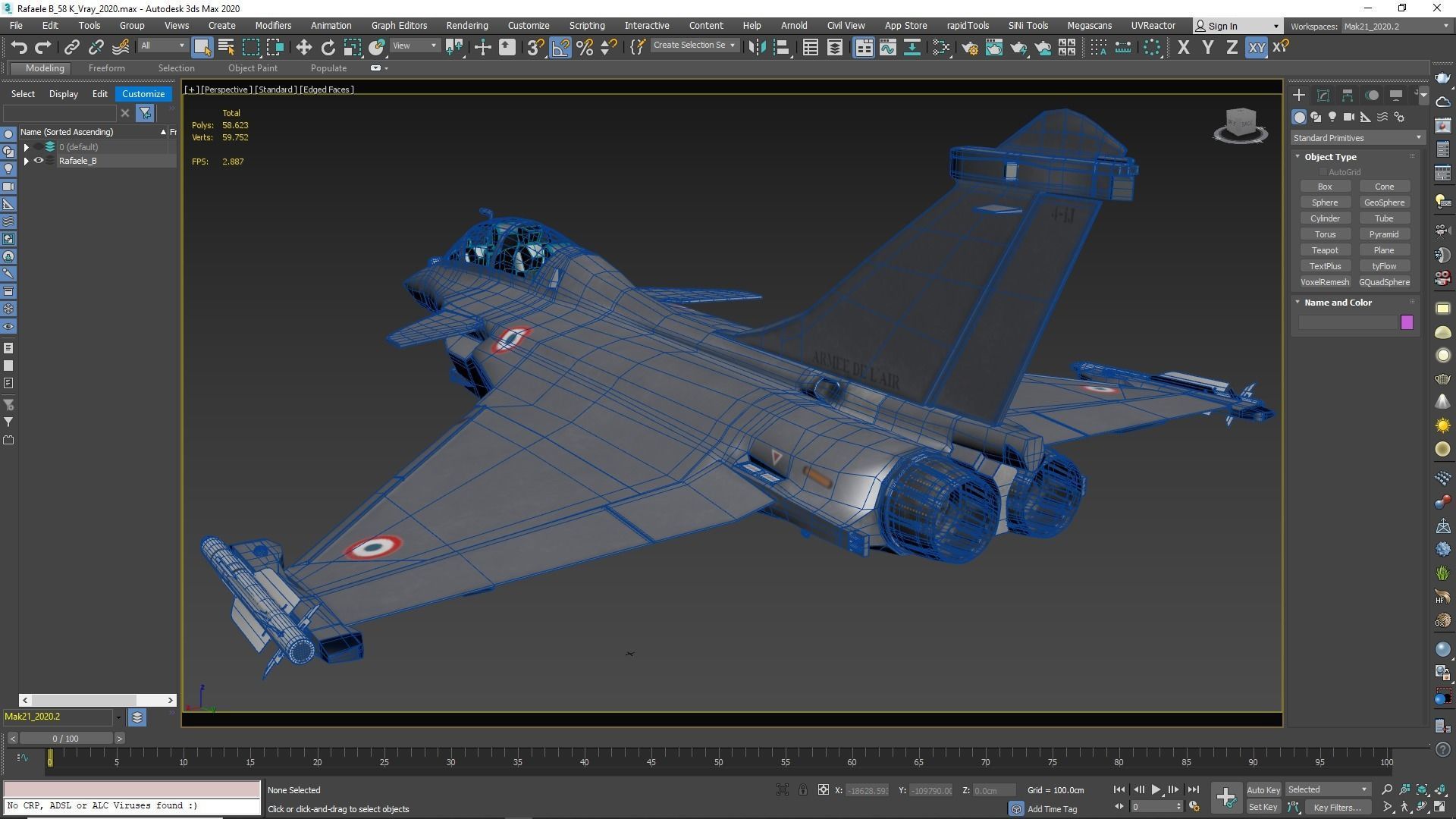Screen dimensions: 1456x819
Task: Toggle XY plane constraint
Action: click(x=1257, y=47)
